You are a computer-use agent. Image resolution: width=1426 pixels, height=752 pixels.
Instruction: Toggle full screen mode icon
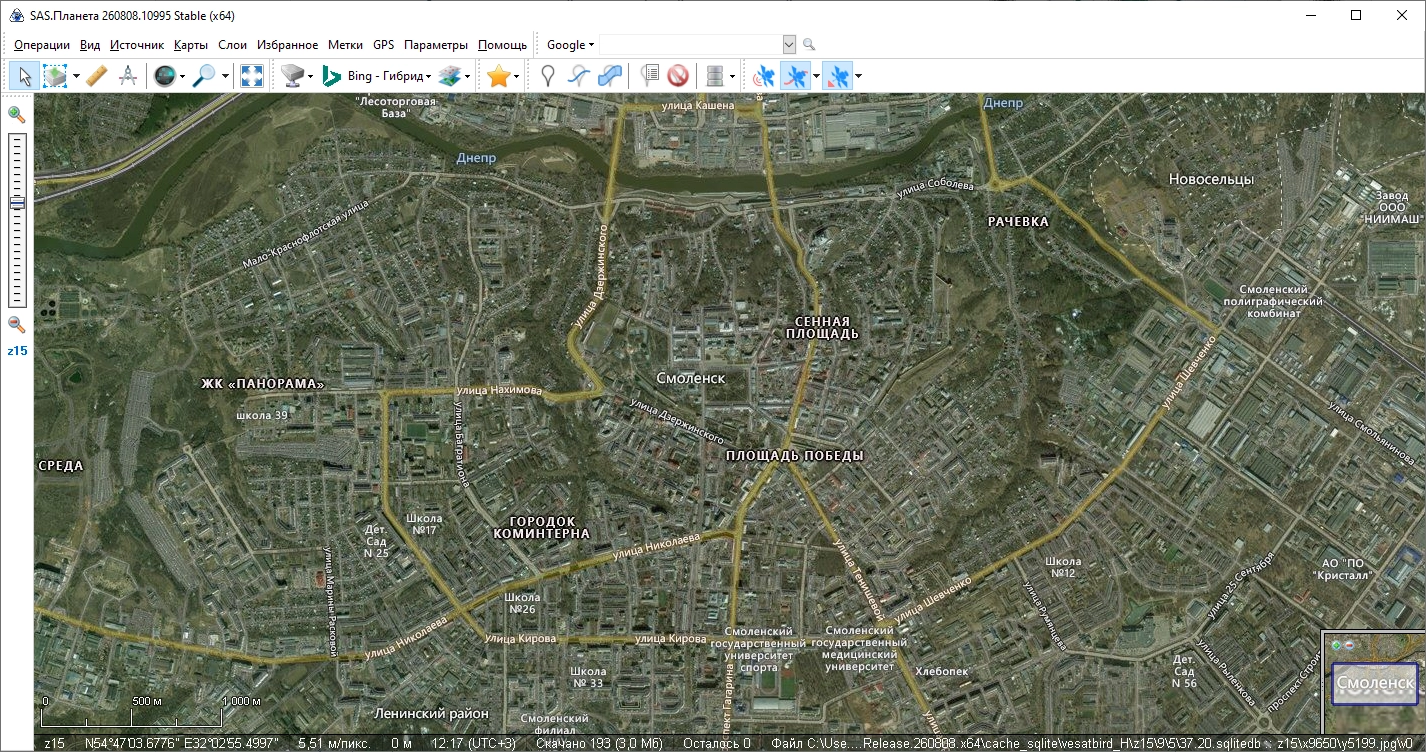pos(252,76)
